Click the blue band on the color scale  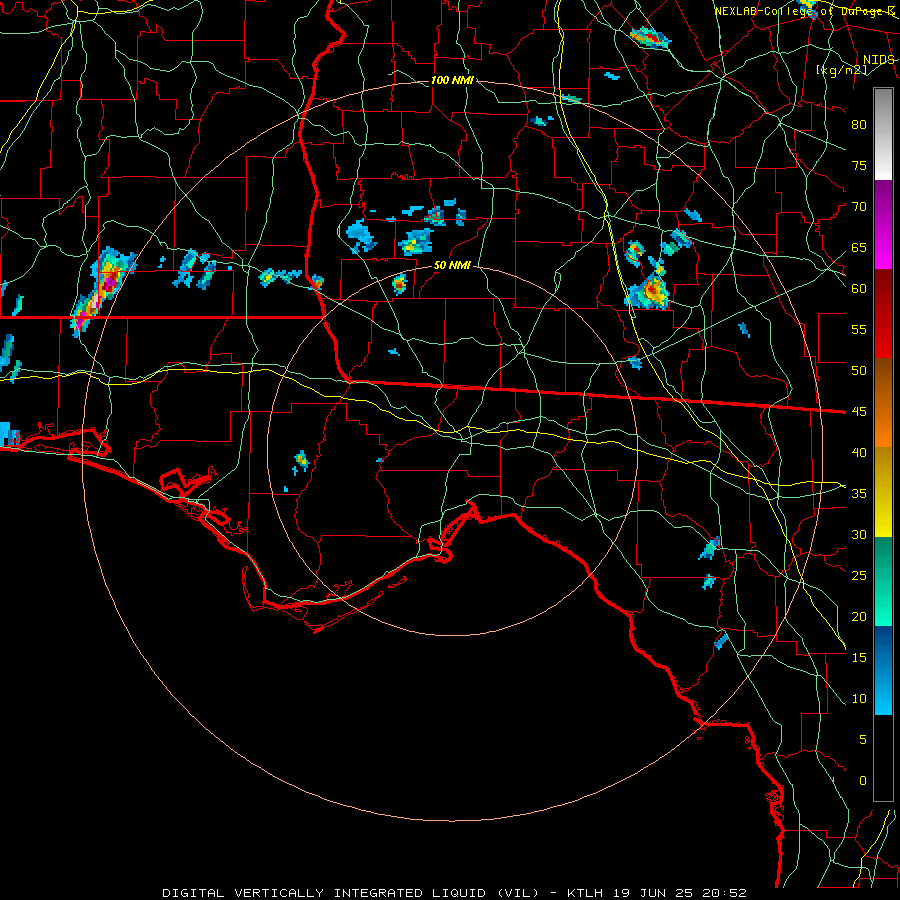click(883, 670)
